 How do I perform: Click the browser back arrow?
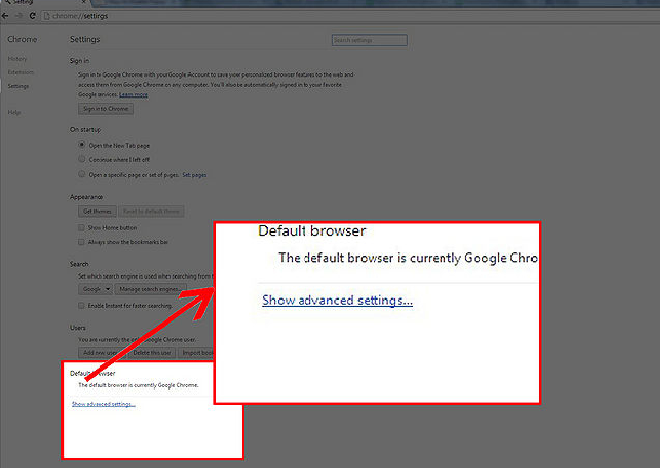[5, 16]
